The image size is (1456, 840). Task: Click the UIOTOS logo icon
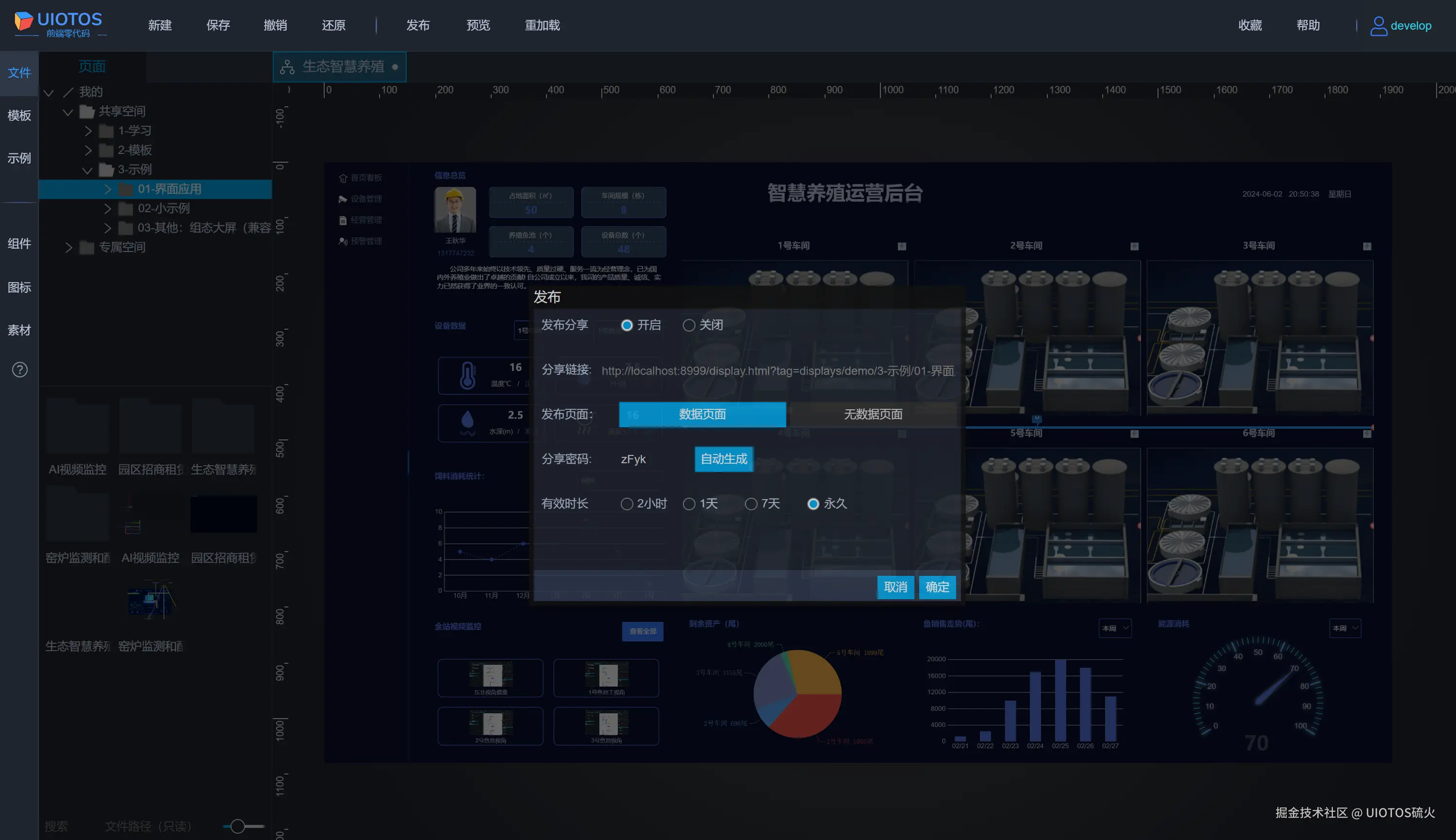click(x=24, y=21)
